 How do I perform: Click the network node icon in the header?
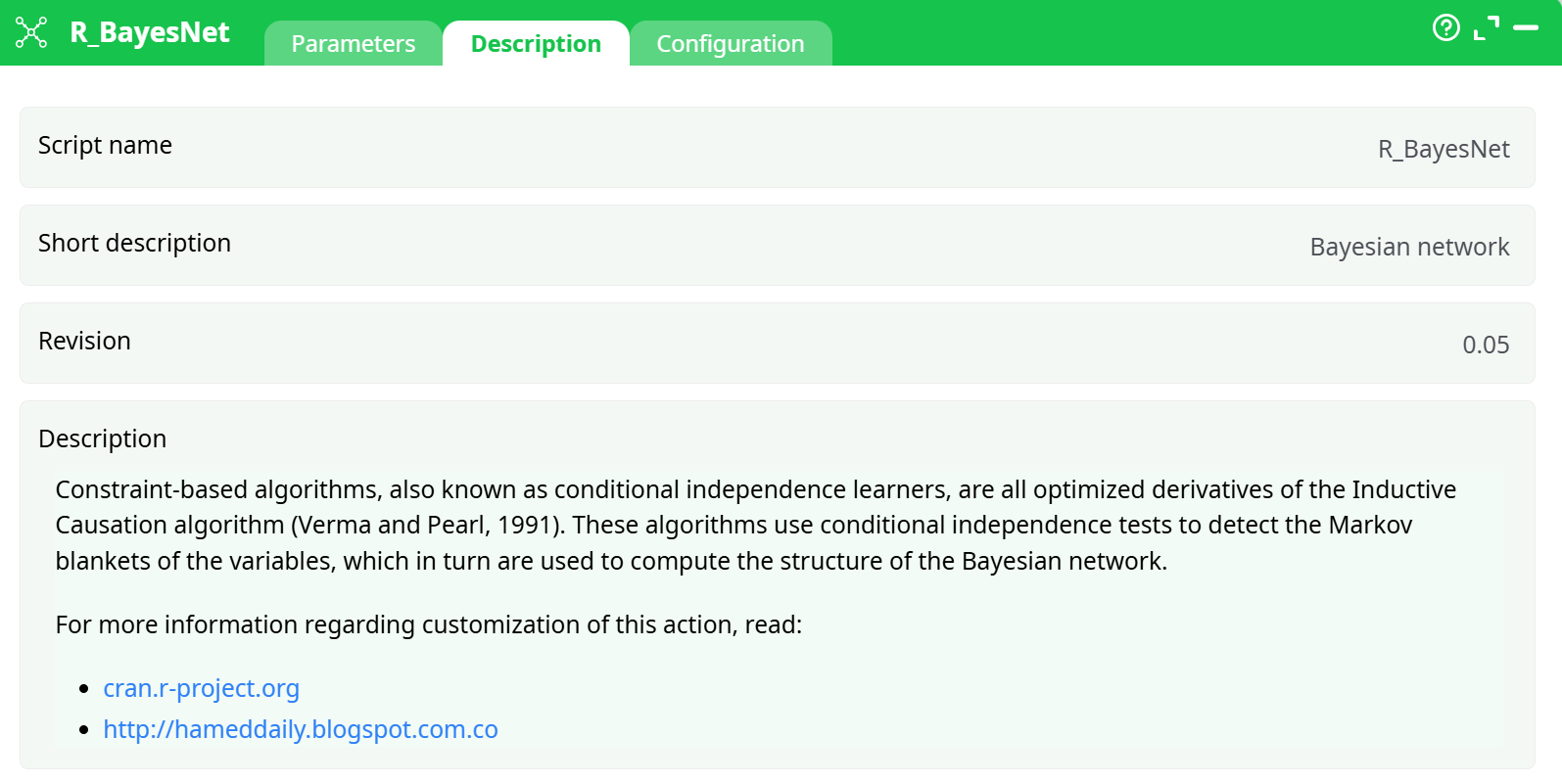(30, 31)
